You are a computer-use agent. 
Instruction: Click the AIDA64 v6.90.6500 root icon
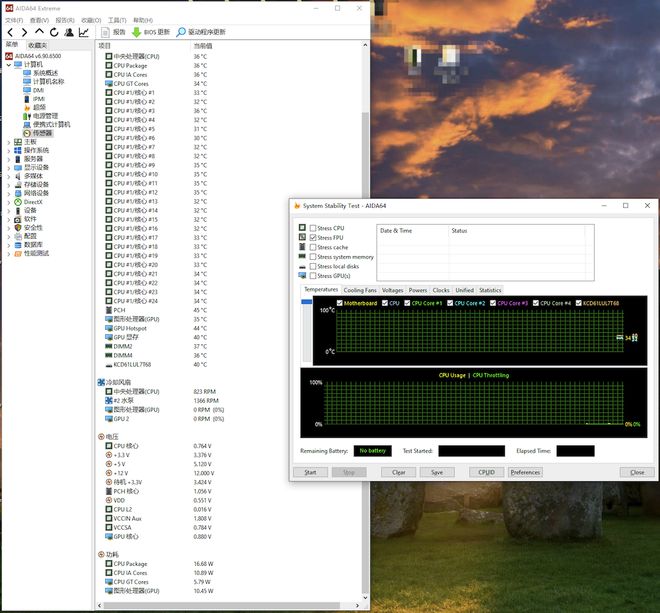pos(9,56)
